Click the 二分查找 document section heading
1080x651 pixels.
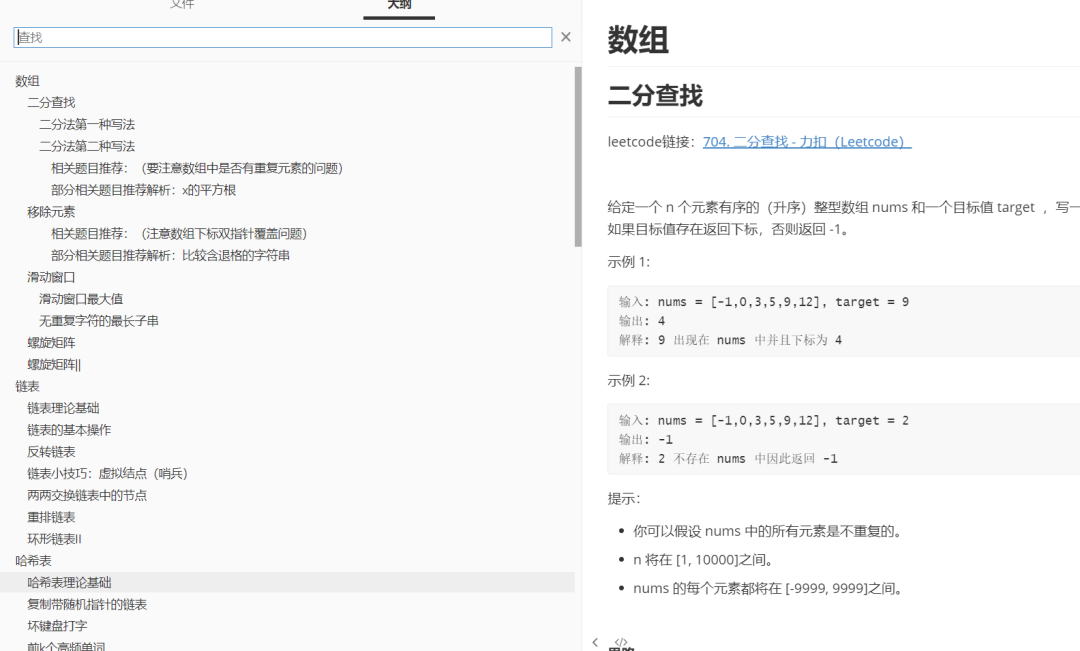coord(655,95)
